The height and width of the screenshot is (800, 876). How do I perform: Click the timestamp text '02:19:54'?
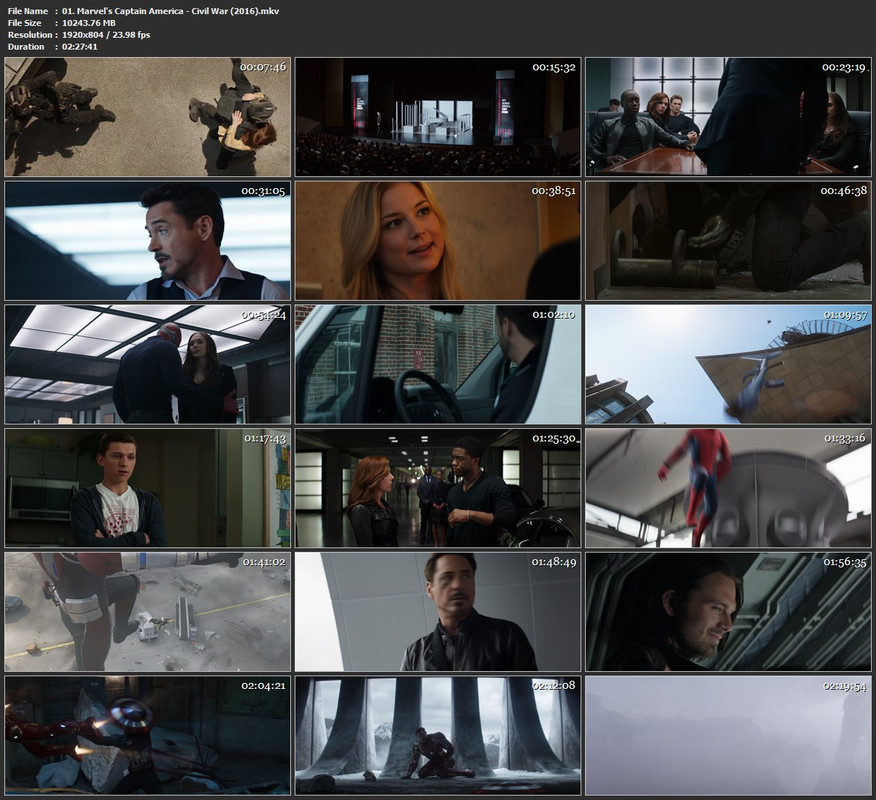(x=845, y=686)
